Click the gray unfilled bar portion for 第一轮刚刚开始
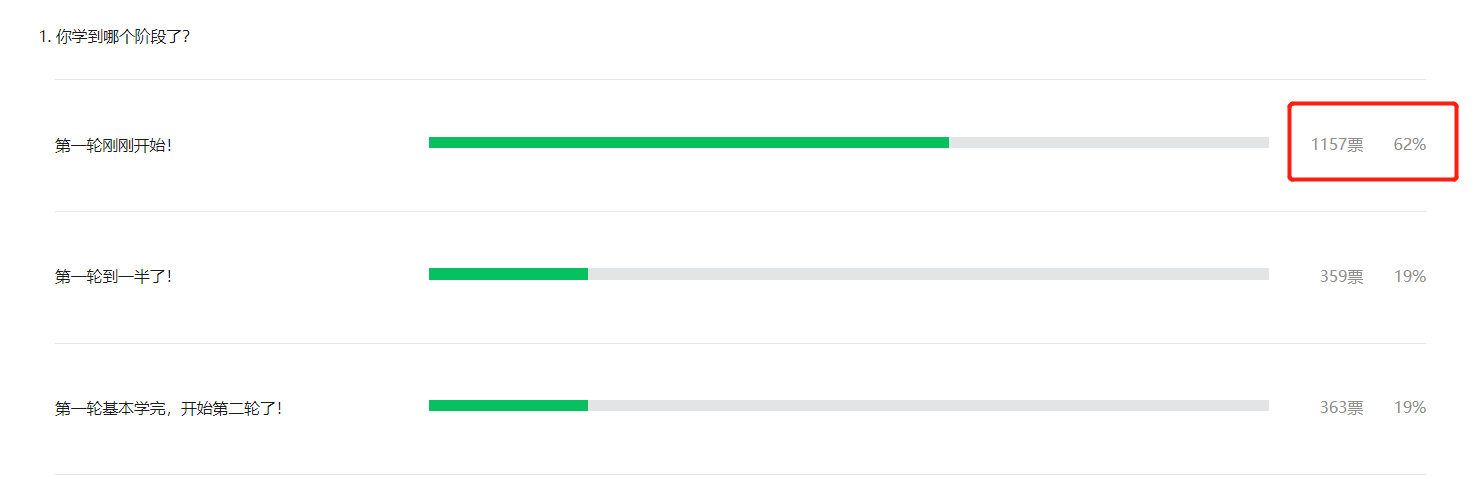Viewport: 1482px width, 479px height. (x=1109, y=143)
